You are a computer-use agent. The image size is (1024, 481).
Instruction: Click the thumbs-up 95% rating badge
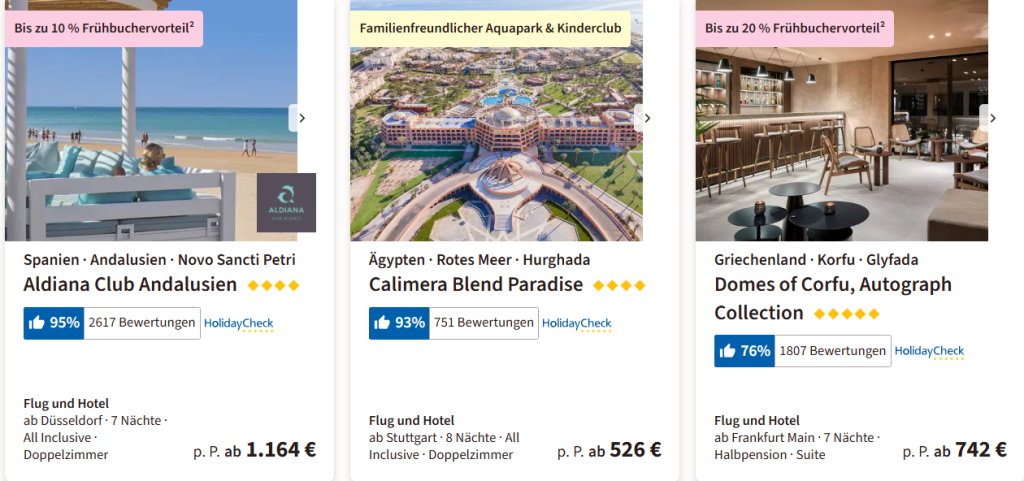click(x=54, y=323)
